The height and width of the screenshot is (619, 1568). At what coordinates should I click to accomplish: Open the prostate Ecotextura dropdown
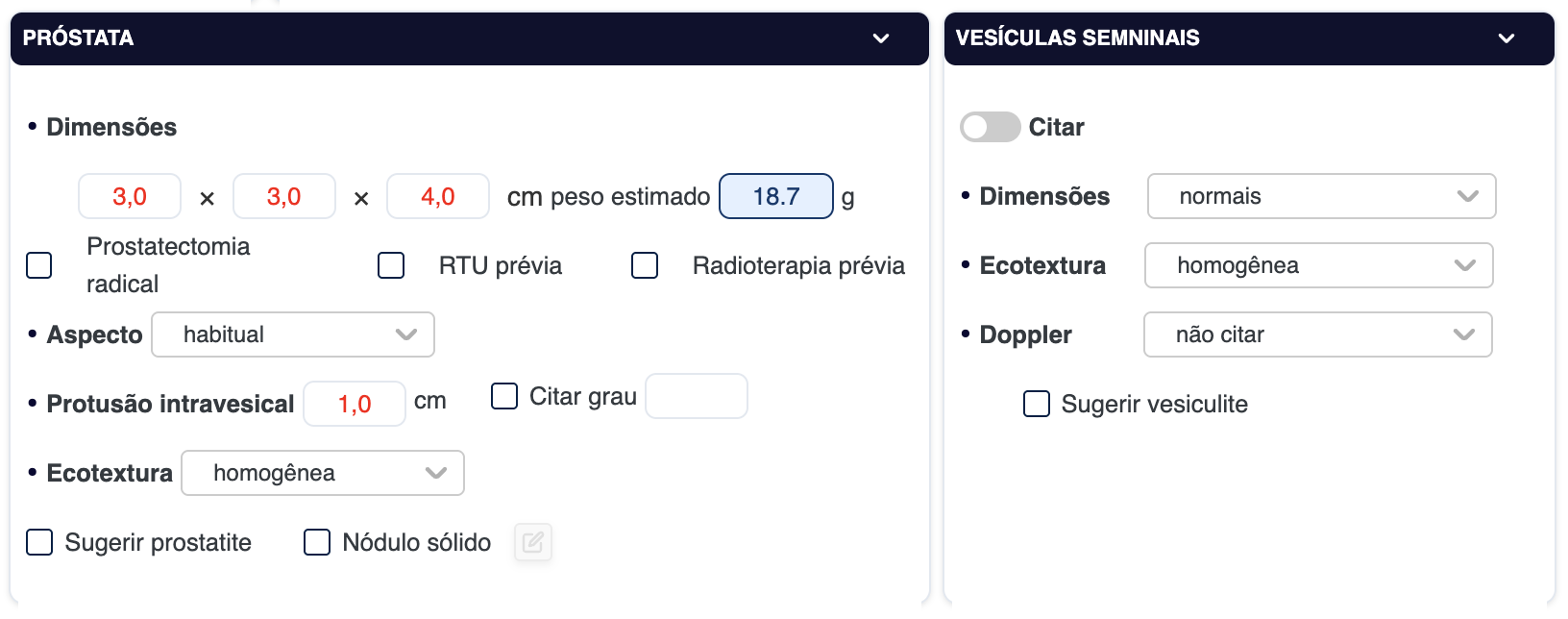(x=323, y=473)
